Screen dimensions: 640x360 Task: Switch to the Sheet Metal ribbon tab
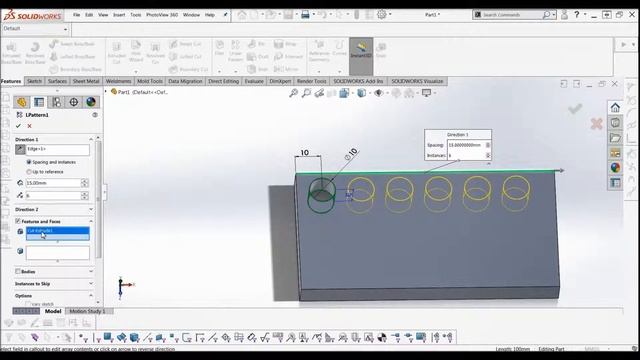click(x=86, y=81)
